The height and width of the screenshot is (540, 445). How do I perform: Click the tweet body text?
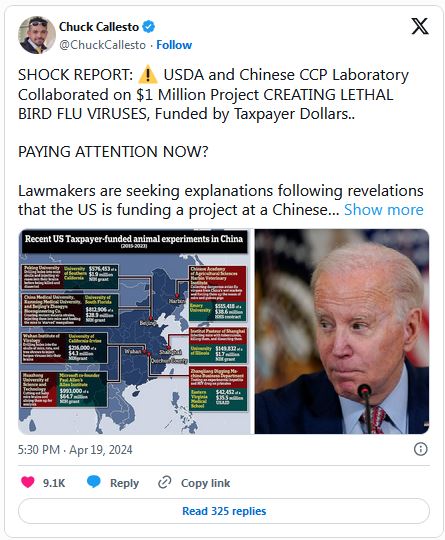coord(220,142)
